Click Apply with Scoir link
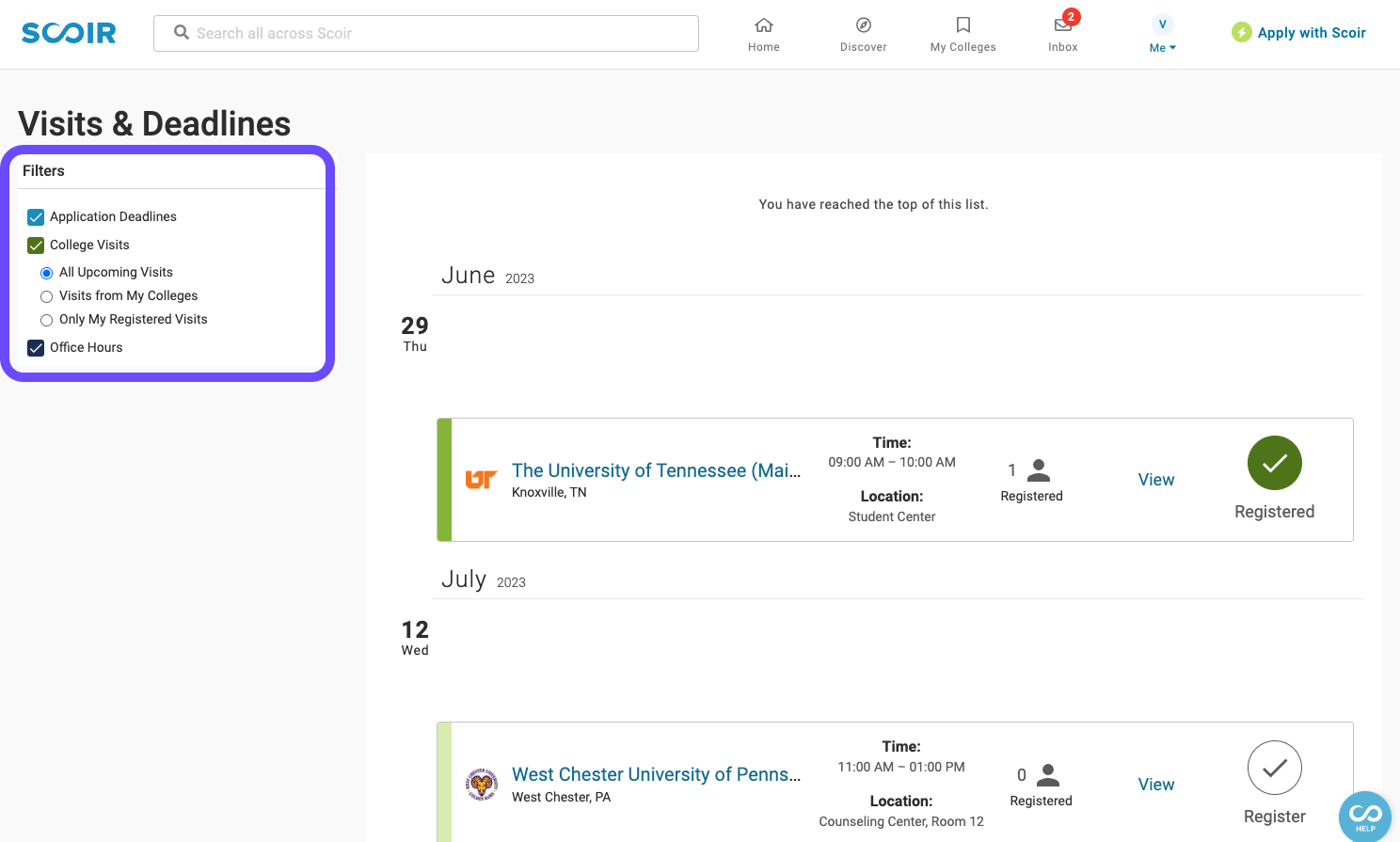 tap(1312, 33)
